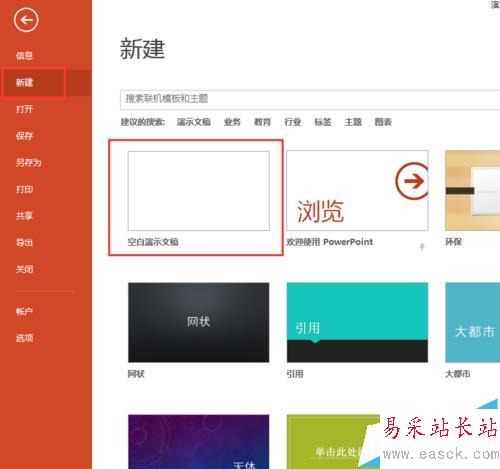Click suggested search 行业
Image resolution: width=500 pixels, height=469 pixels.
(x=293, y=122)
